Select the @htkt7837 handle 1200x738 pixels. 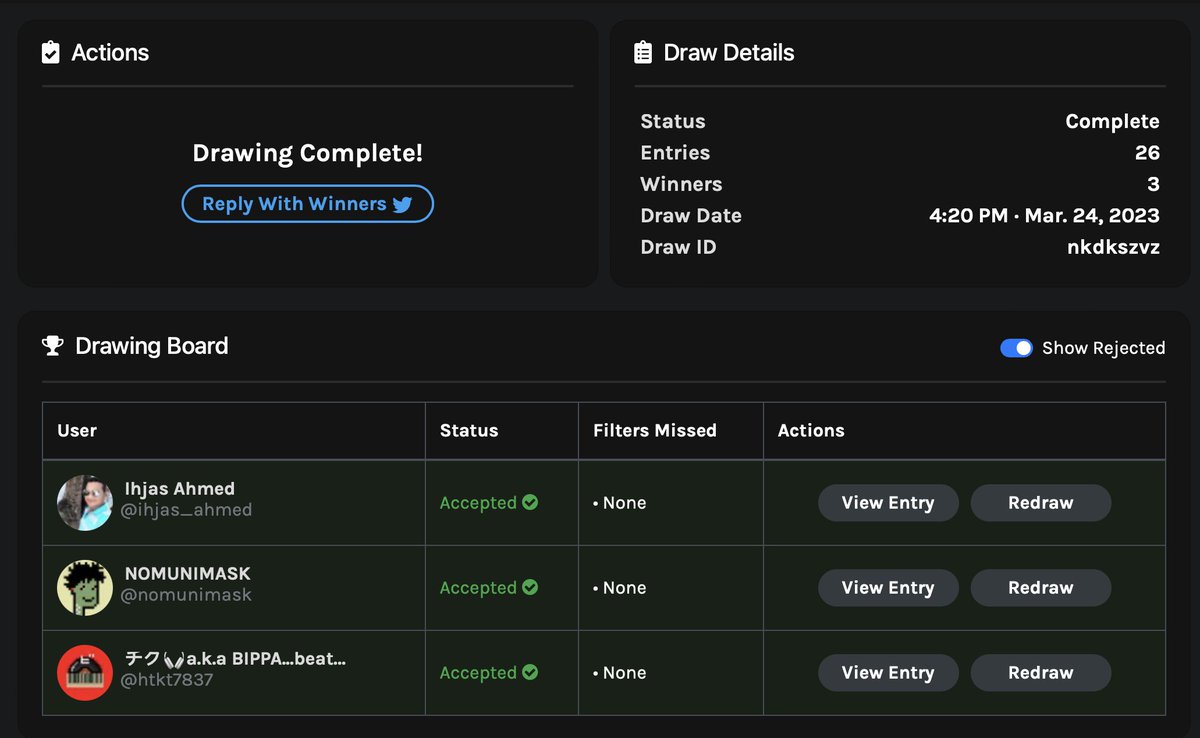point(167,680)
